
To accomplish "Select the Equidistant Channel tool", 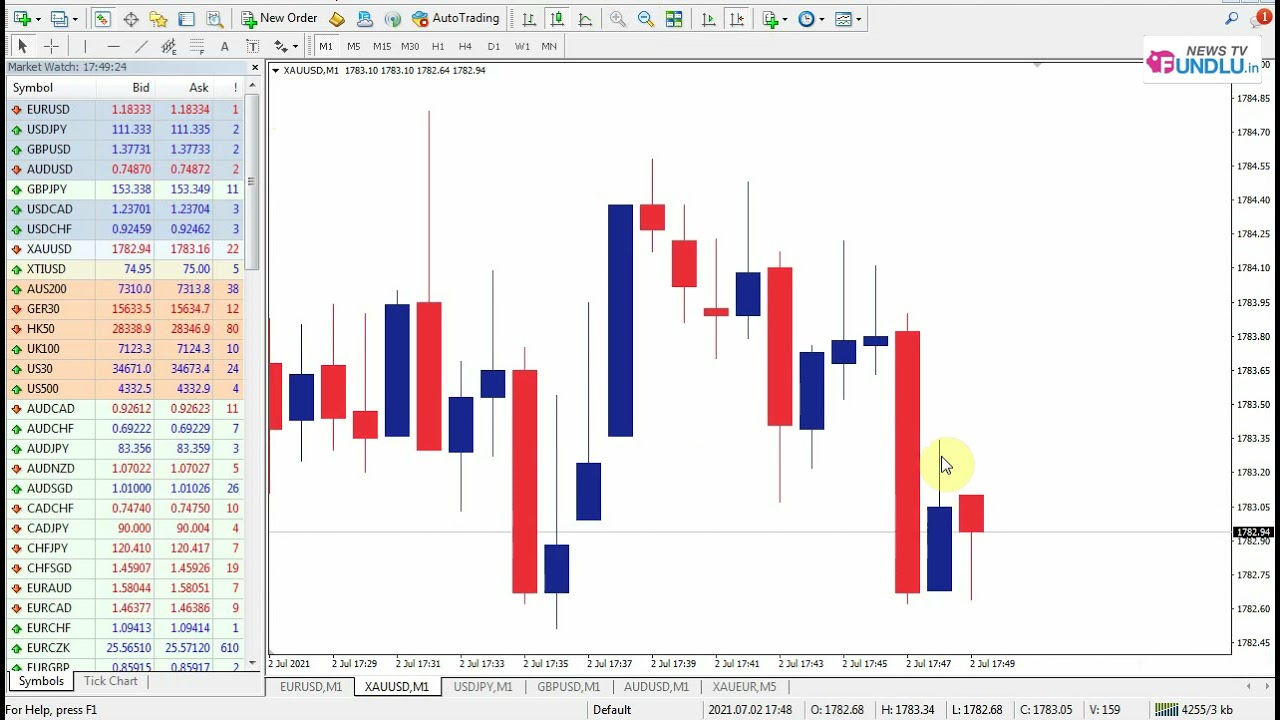I will [169, 46].
